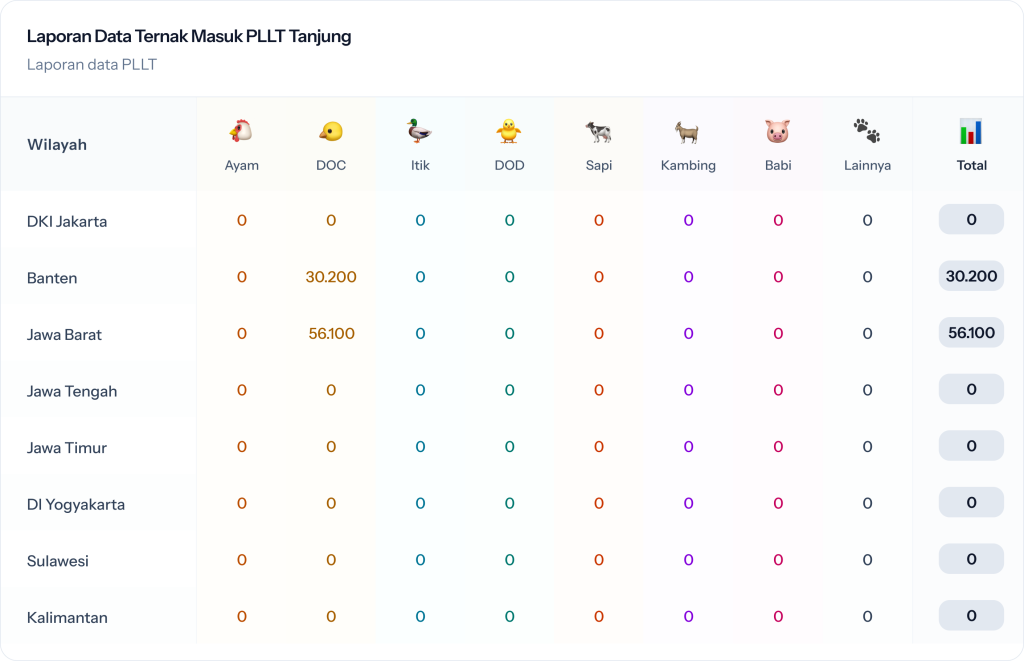This screenshot has height=661, width=1024.
Task: Click the bar chart icon above Total
Action: point(971,131)
